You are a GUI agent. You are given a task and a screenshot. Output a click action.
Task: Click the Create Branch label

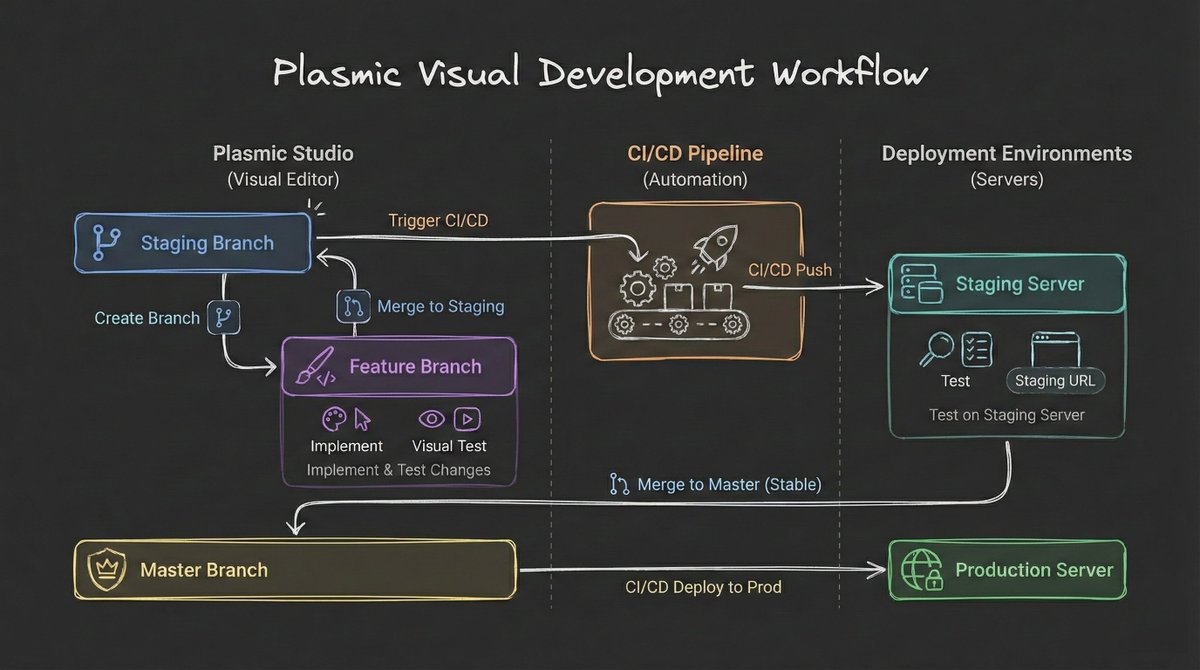(x=147, y=318)
